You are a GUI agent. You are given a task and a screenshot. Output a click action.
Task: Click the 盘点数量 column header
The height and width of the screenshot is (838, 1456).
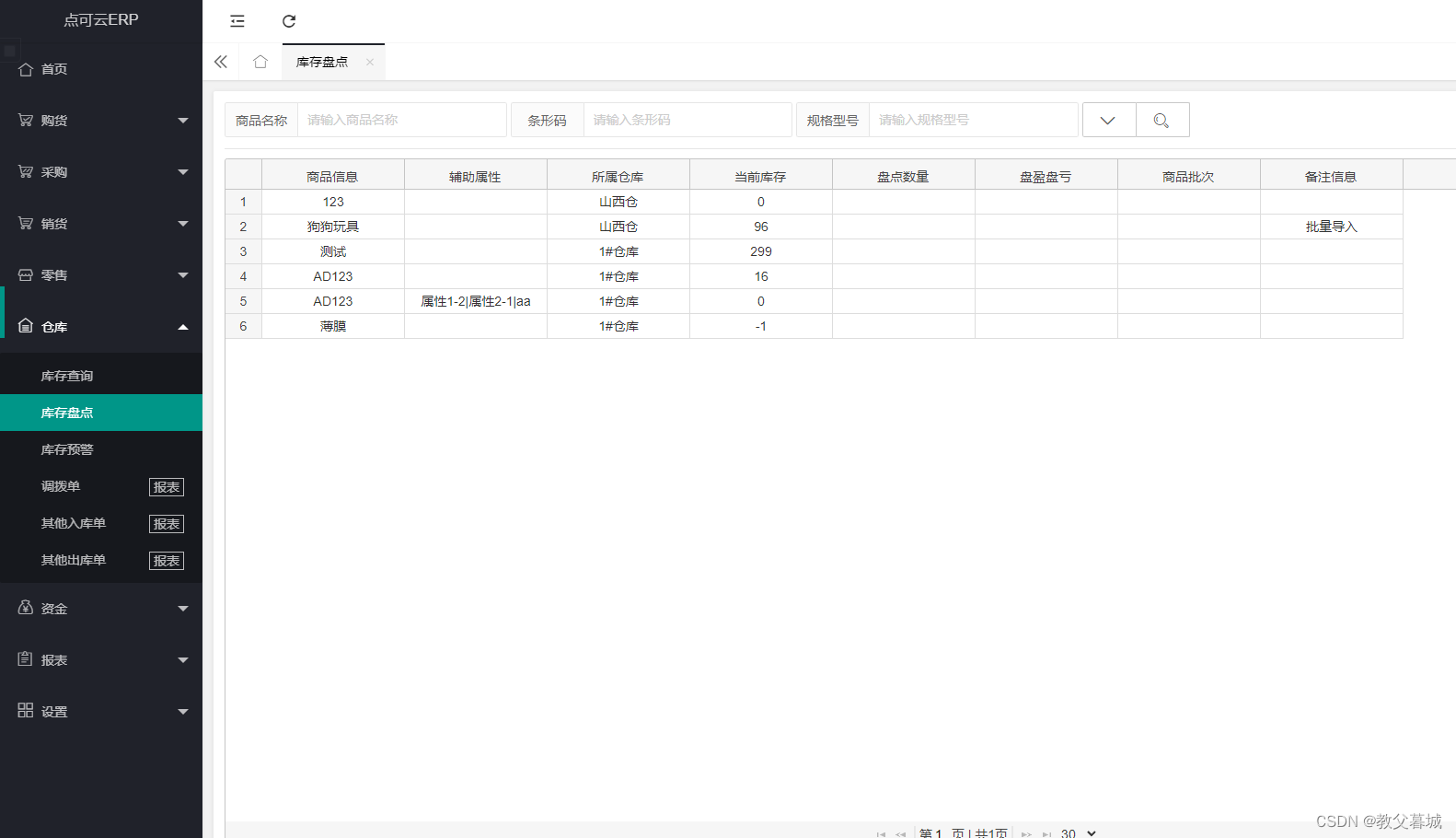pyautogui.click(x=904, y=176)
